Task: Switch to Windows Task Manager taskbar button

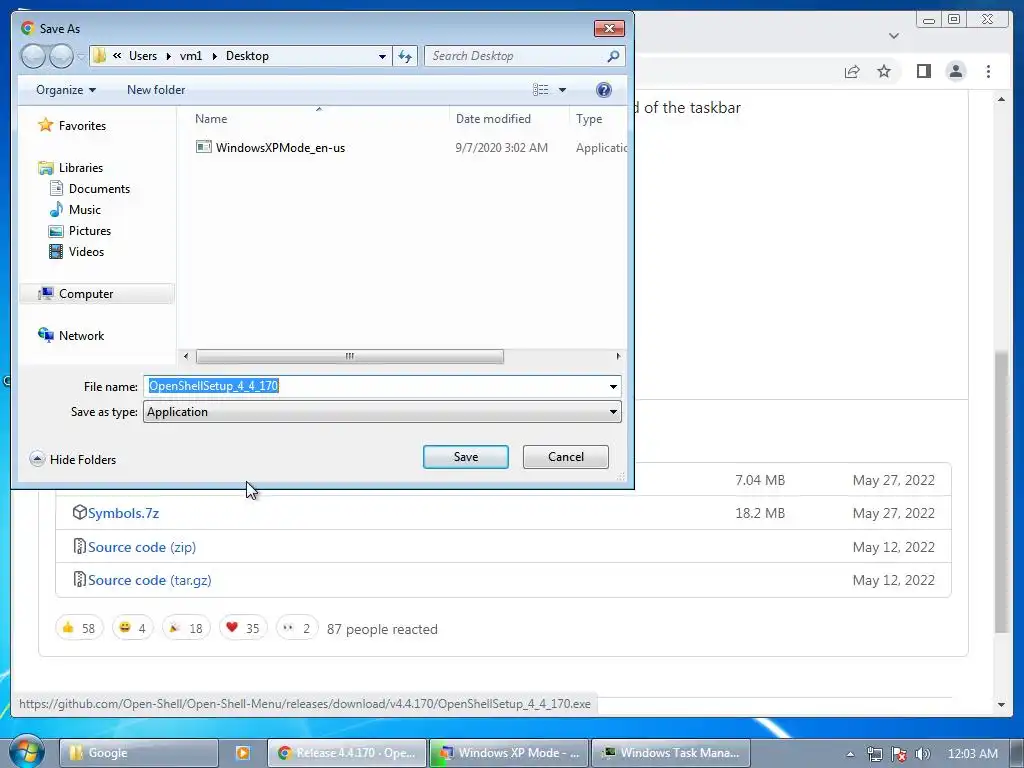Action: click(x=671, y=753)
